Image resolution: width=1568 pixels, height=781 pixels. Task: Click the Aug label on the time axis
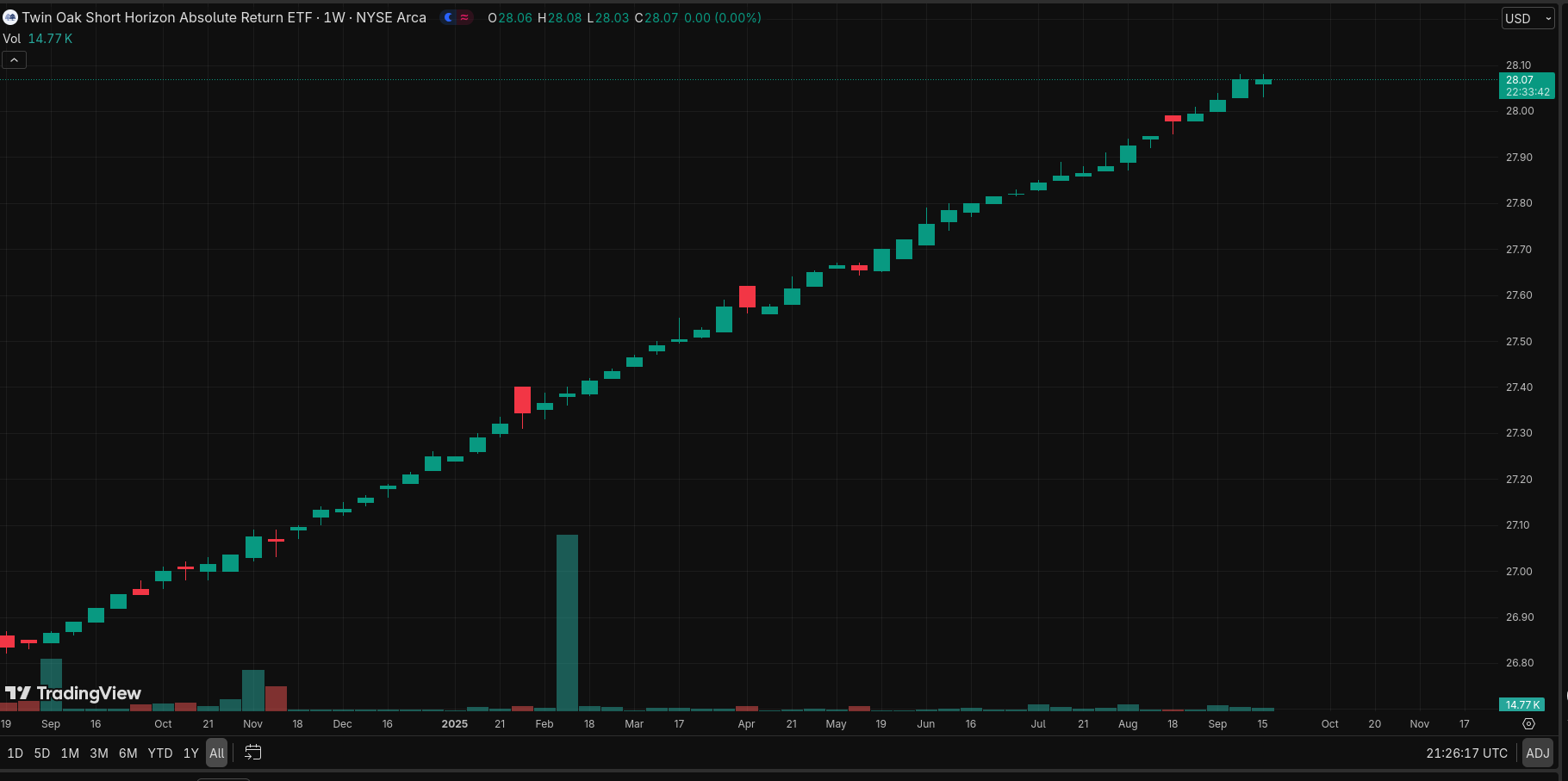coord(1128,724)
